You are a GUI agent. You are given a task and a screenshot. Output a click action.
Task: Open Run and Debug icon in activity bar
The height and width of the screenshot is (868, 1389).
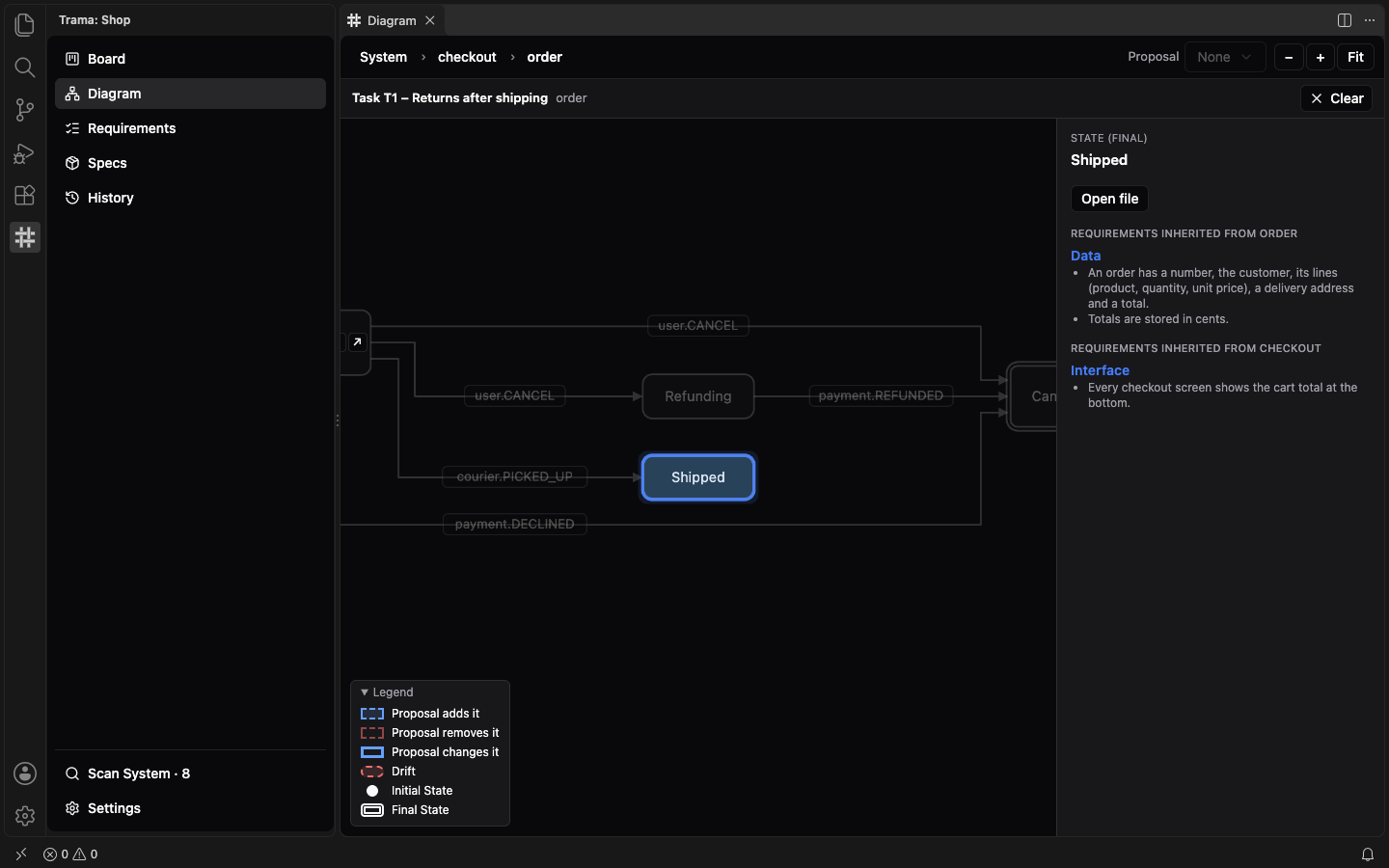coord(25,152)
